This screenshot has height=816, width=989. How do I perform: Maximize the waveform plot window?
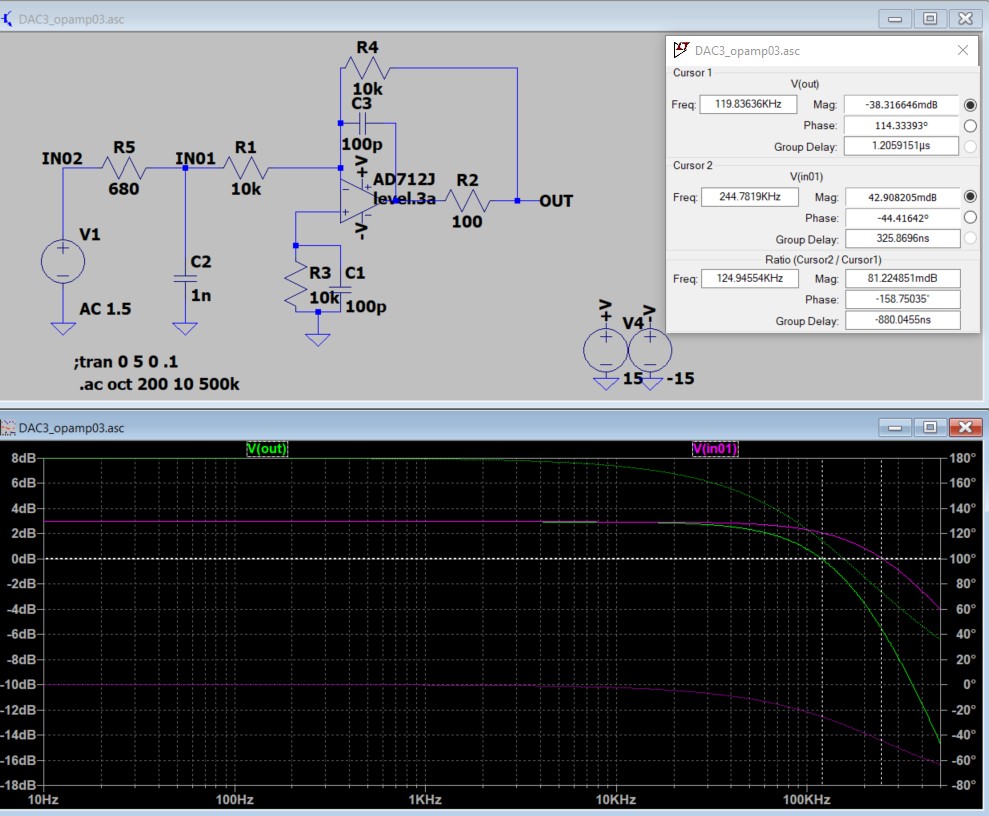[930, 428]
